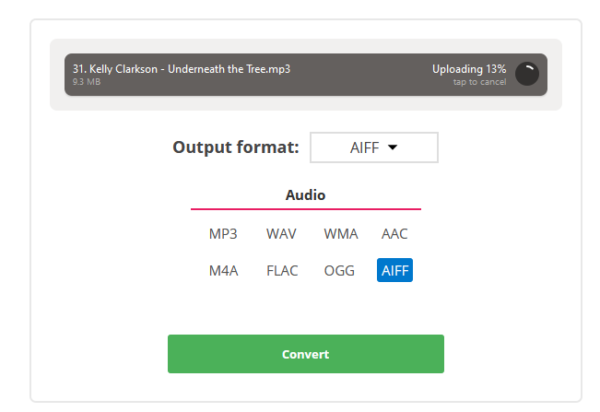Click the dropdown arrow beside AIFF
Image resolution: width=600 pixels, height=412 pixels.
pyautogui.click(x=392, y=147)
